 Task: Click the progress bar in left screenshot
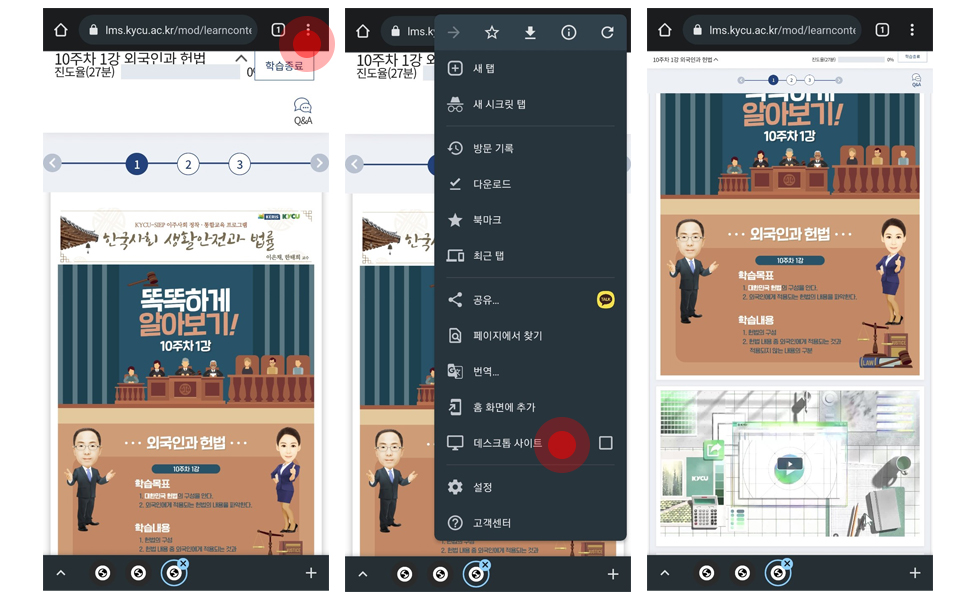[x=181, y=72]
